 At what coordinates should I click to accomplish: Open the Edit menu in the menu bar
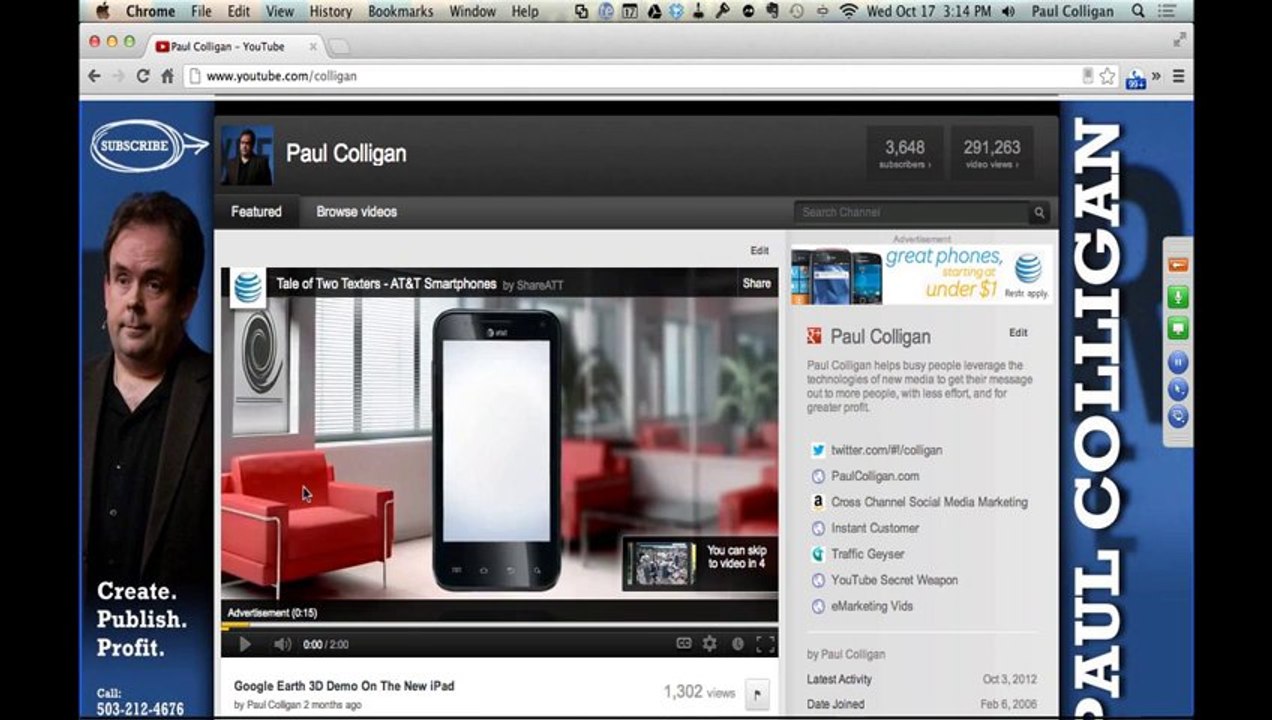coord(239,12)
